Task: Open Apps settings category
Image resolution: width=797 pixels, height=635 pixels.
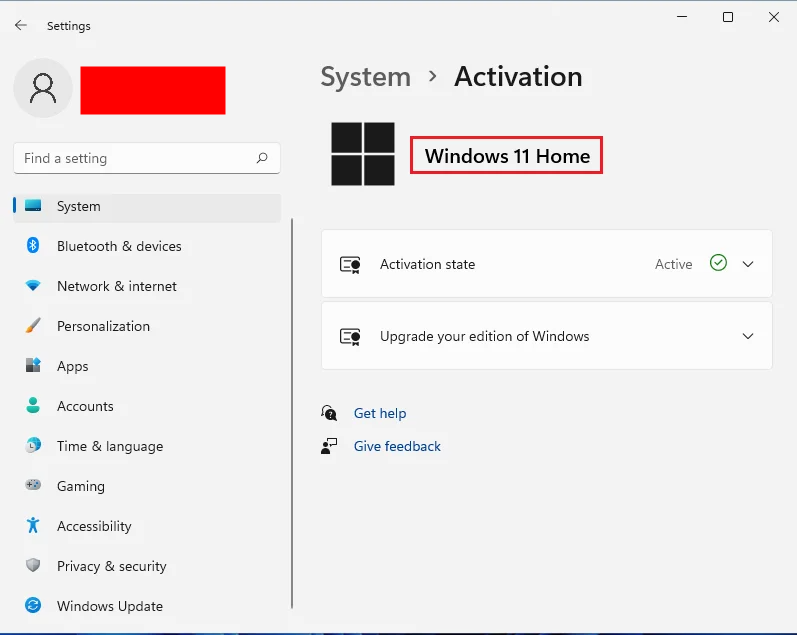Action: (147, 366)
